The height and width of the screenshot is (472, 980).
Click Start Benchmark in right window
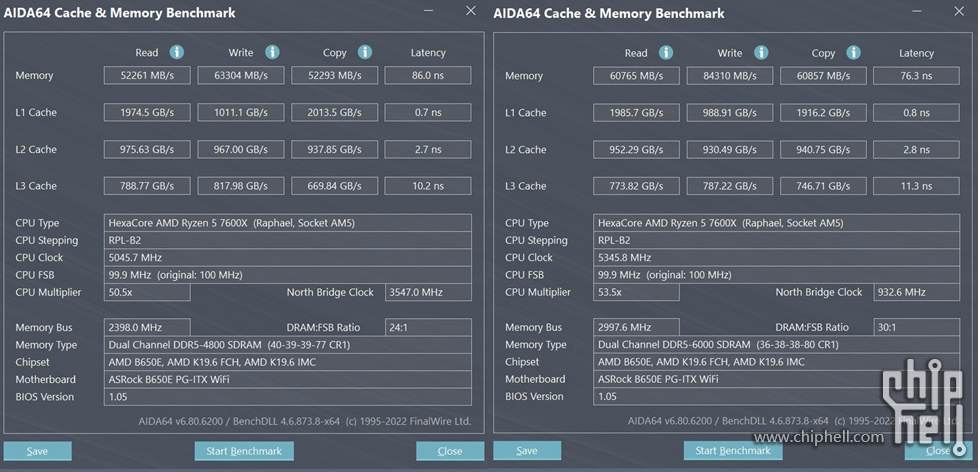tap(733, 450)
